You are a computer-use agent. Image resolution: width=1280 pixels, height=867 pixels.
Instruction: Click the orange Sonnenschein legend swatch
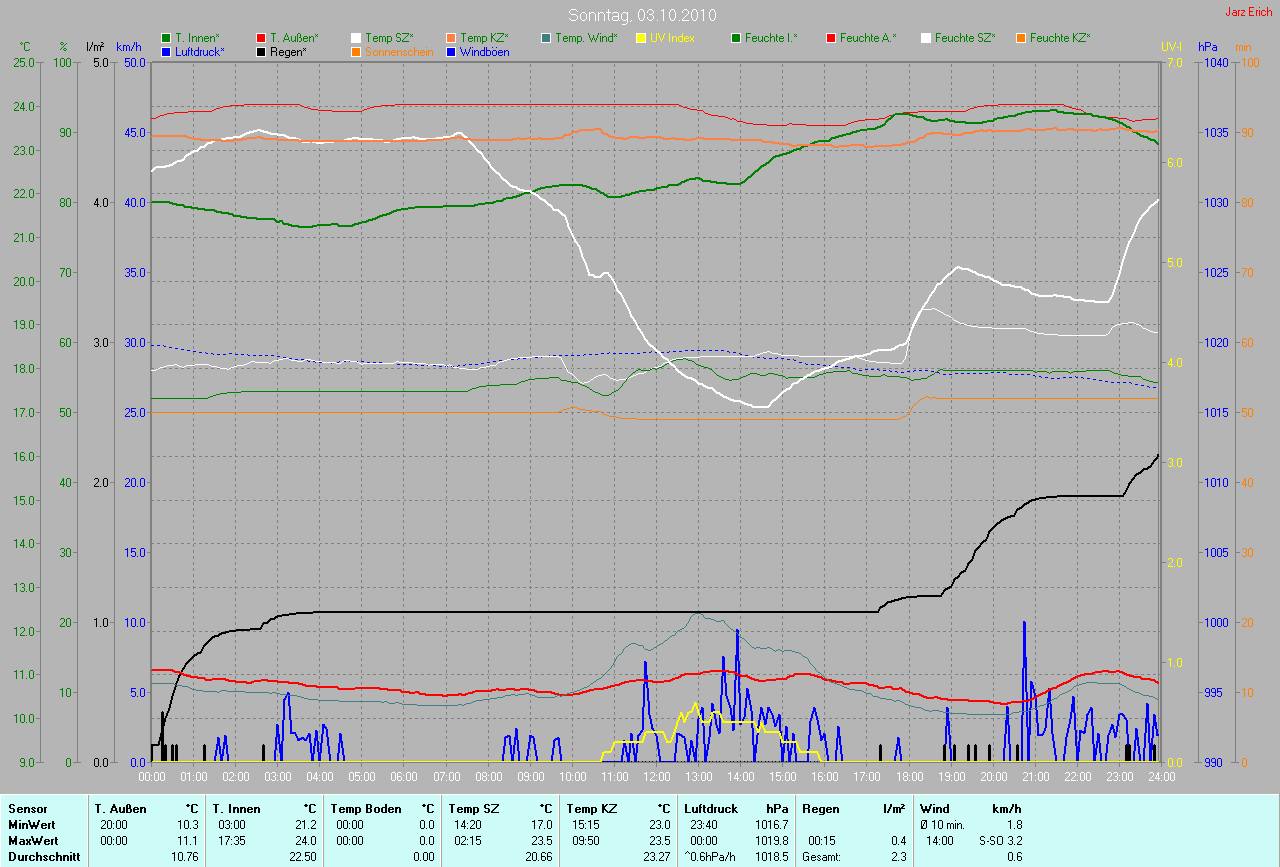[356, 51]
